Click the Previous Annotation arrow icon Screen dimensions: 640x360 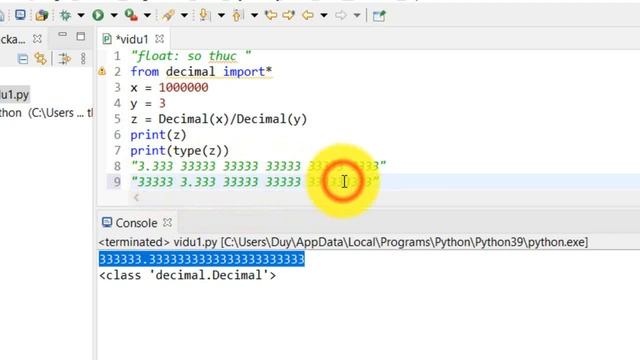pyautogui.click(x=237, y=16)
